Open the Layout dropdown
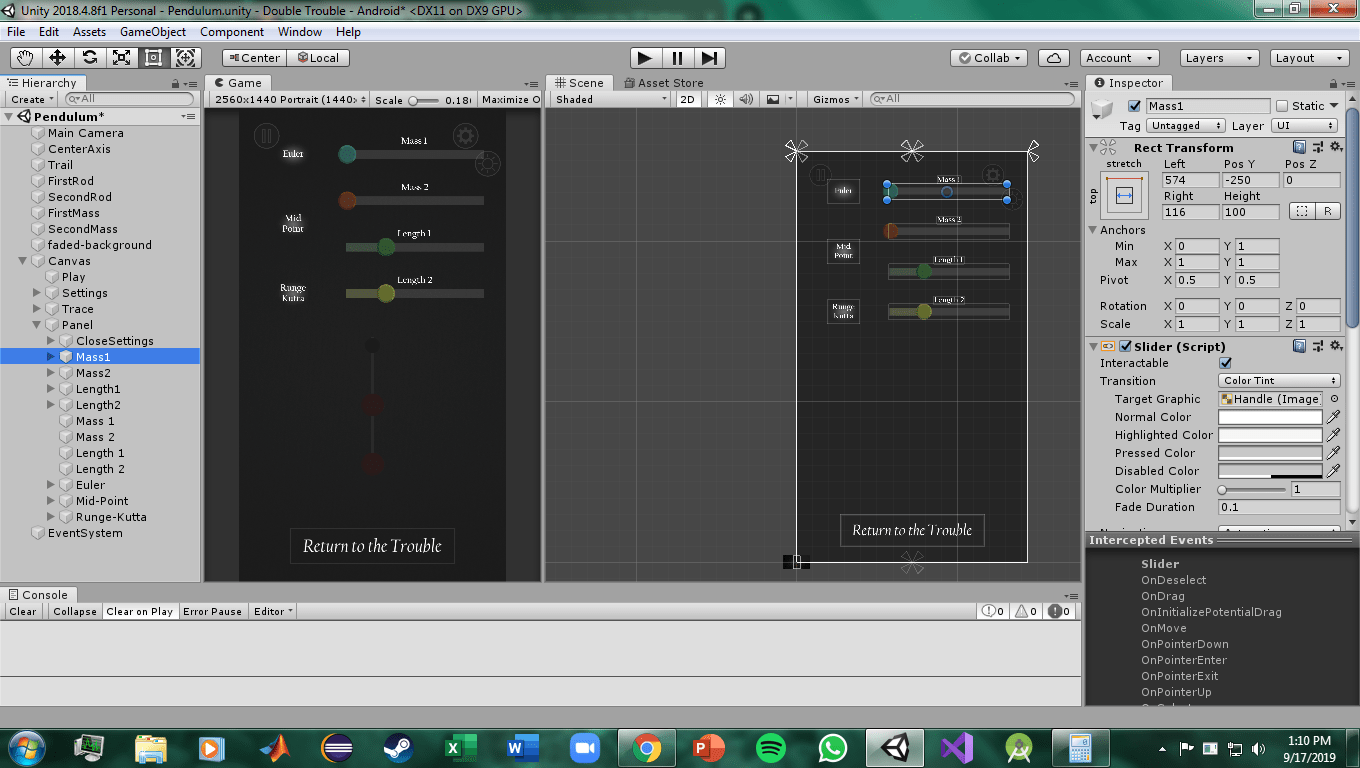 pos(1309,58)
